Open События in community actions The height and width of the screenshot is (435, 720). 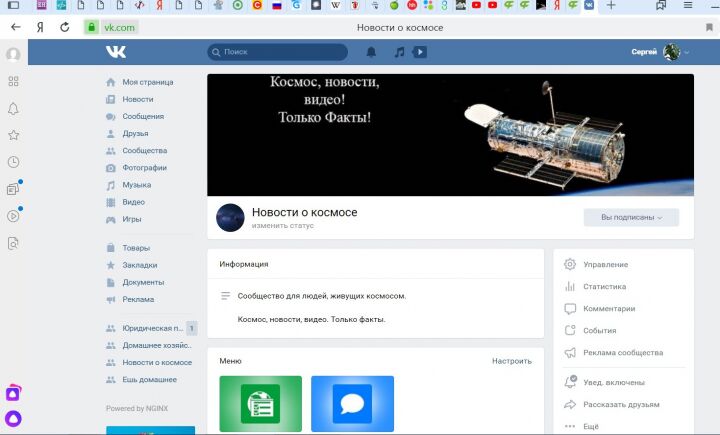(599, 331)
